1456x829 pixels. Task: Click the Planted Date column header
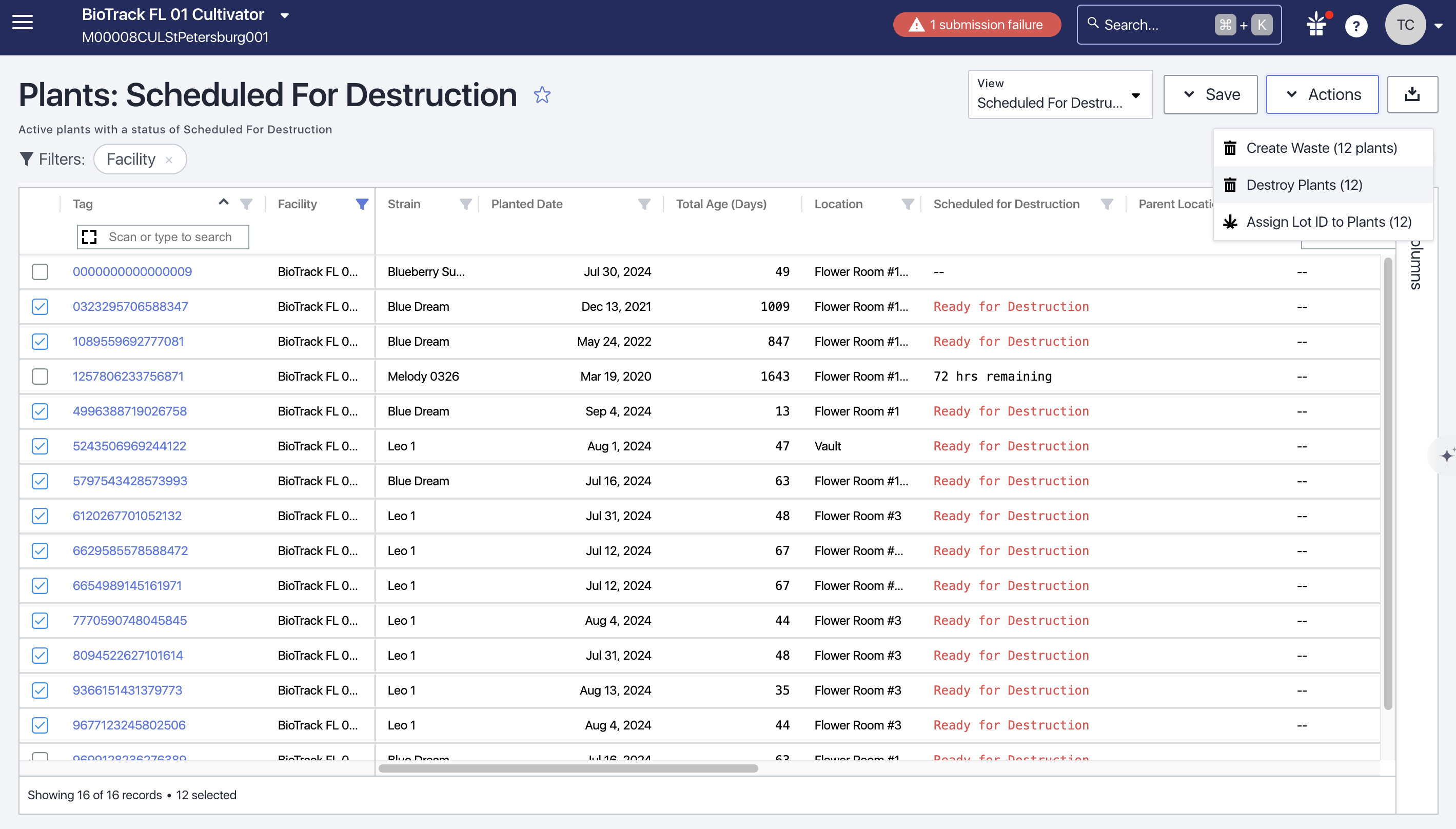coord(527,204)
